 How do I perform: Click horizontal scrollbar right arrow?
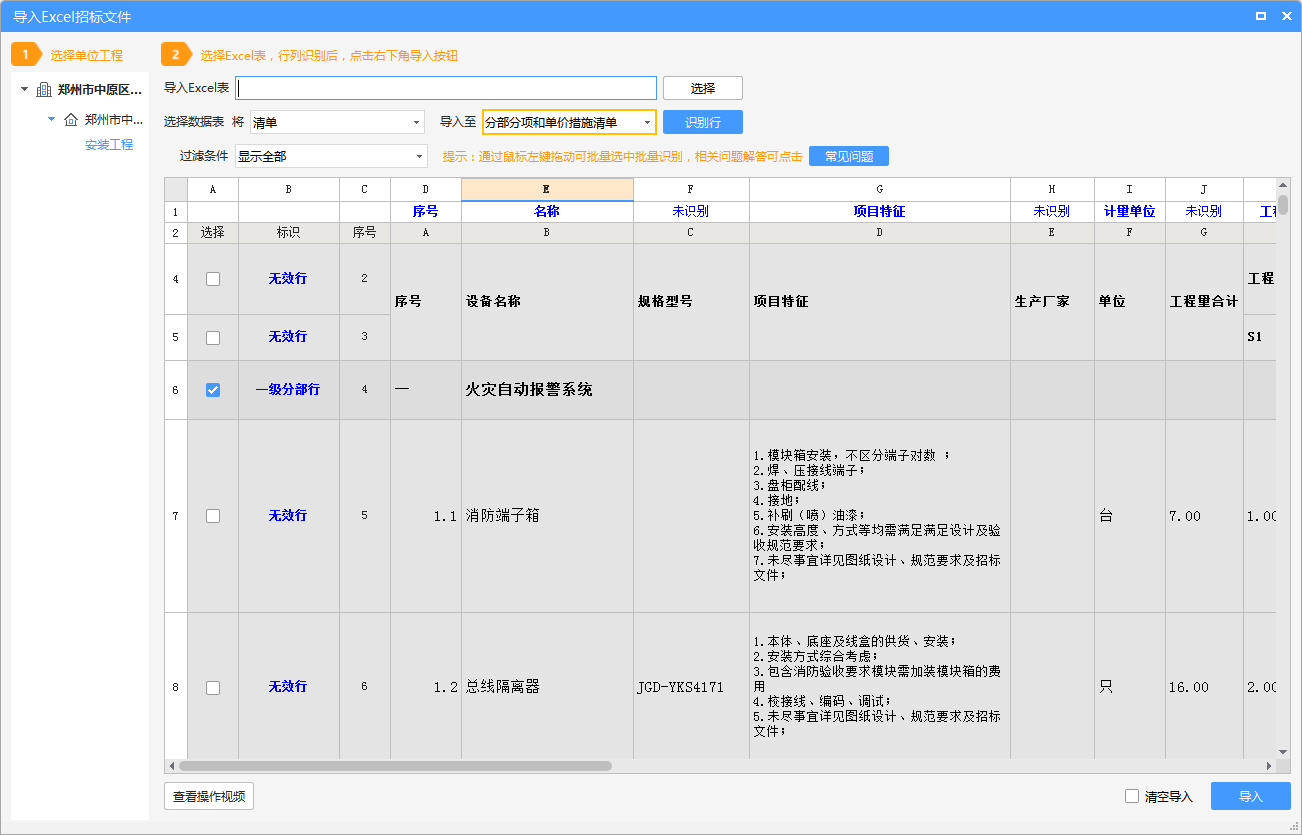tap(1269, 766)
